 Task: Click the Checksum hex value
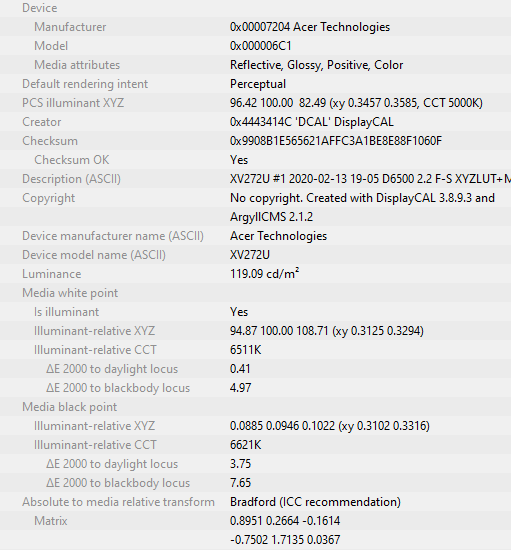(x=336, y=141)
